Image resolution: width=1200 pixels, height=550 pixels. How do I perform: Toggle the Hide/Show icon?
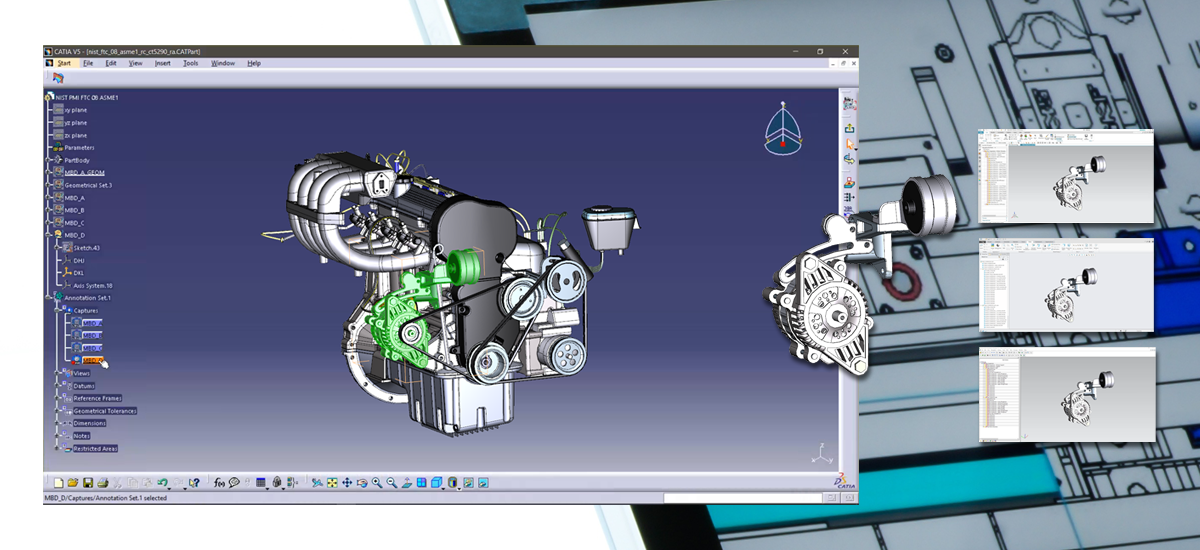[x=468, y=483]
